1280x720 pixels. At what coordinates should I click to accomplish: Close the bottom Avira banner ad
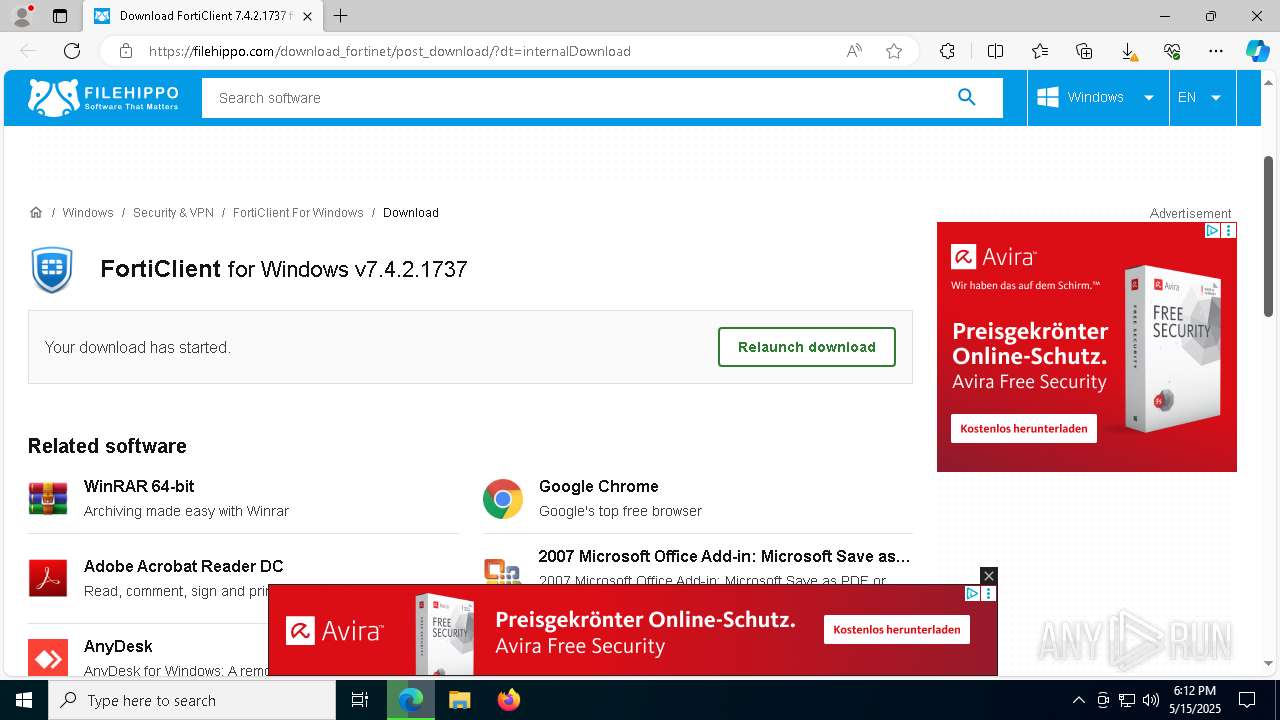tap(988, 575)
